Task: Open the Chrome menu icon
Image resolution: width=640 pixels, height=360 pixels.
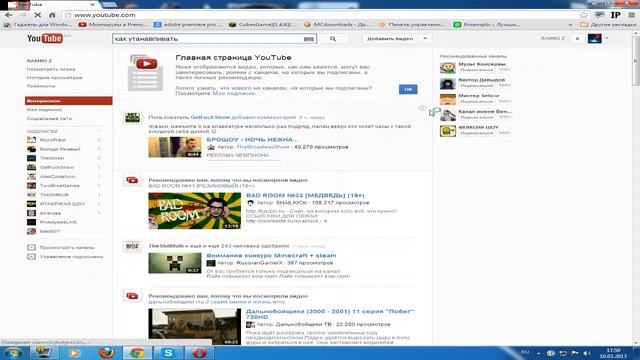Action: 631,15
